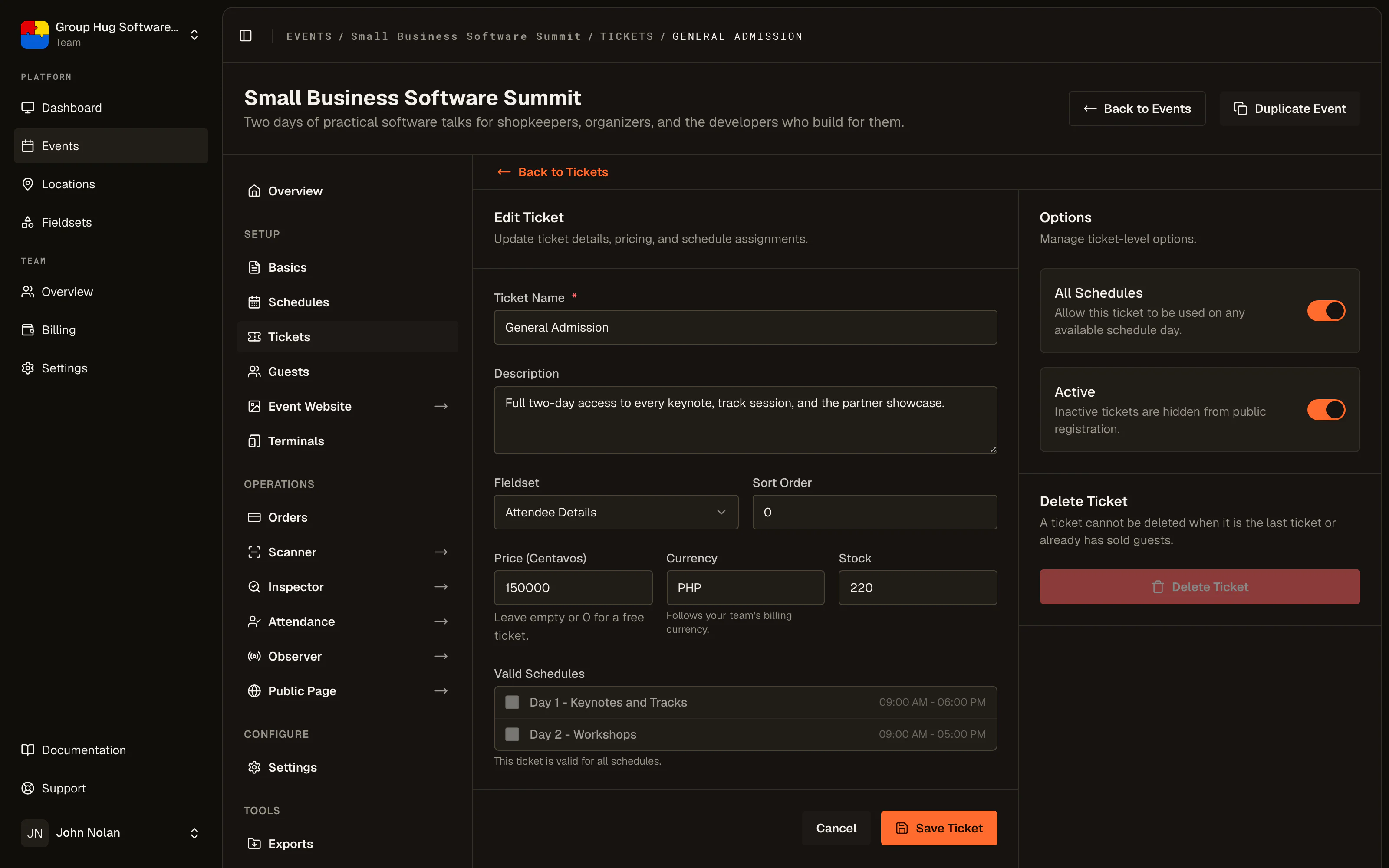Click the configure Settings gear icon
Screen dimensions: 1389x868
254,768
